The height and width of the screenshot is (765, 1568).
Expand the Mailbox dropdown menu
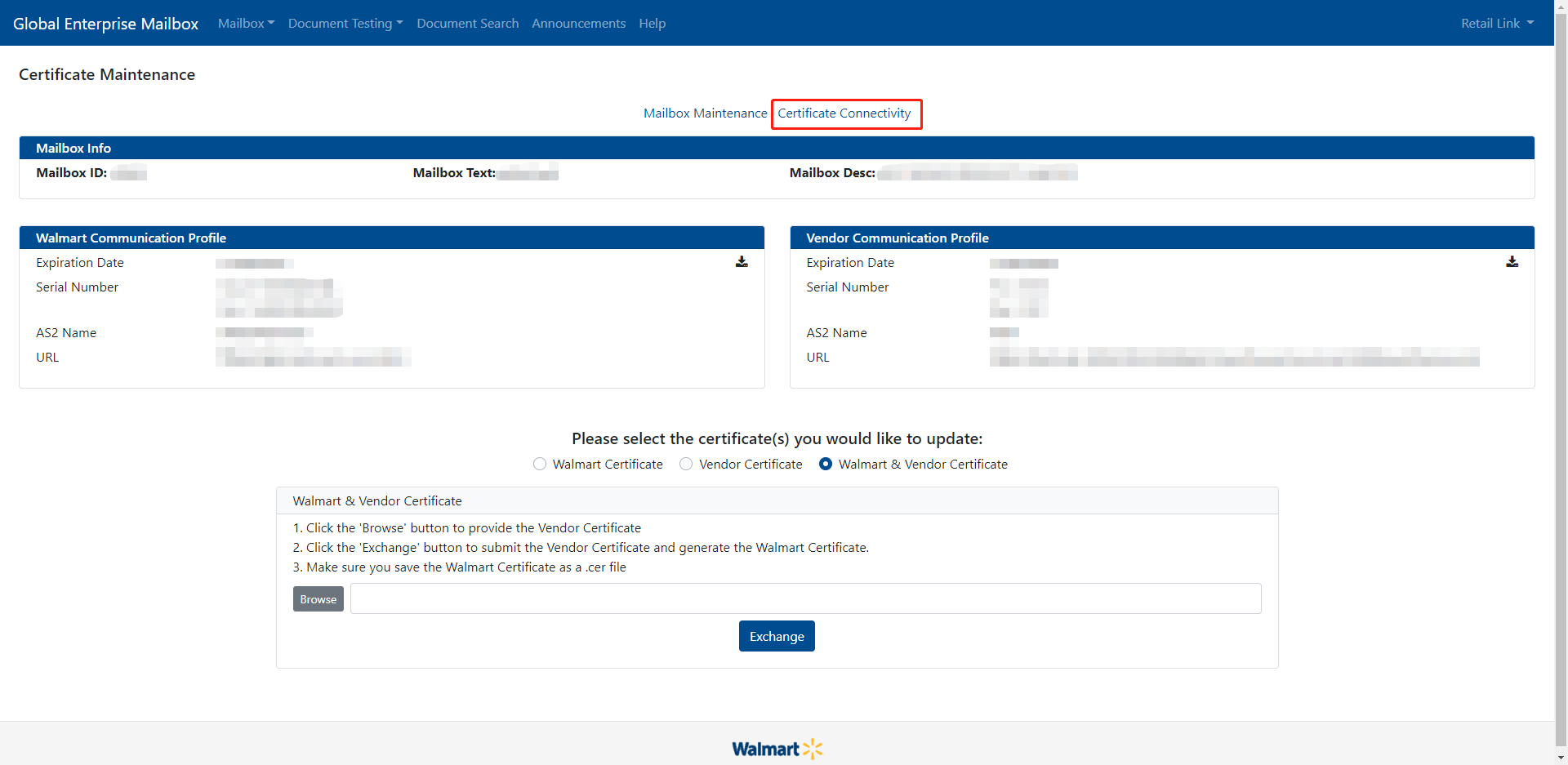(246, 23)
